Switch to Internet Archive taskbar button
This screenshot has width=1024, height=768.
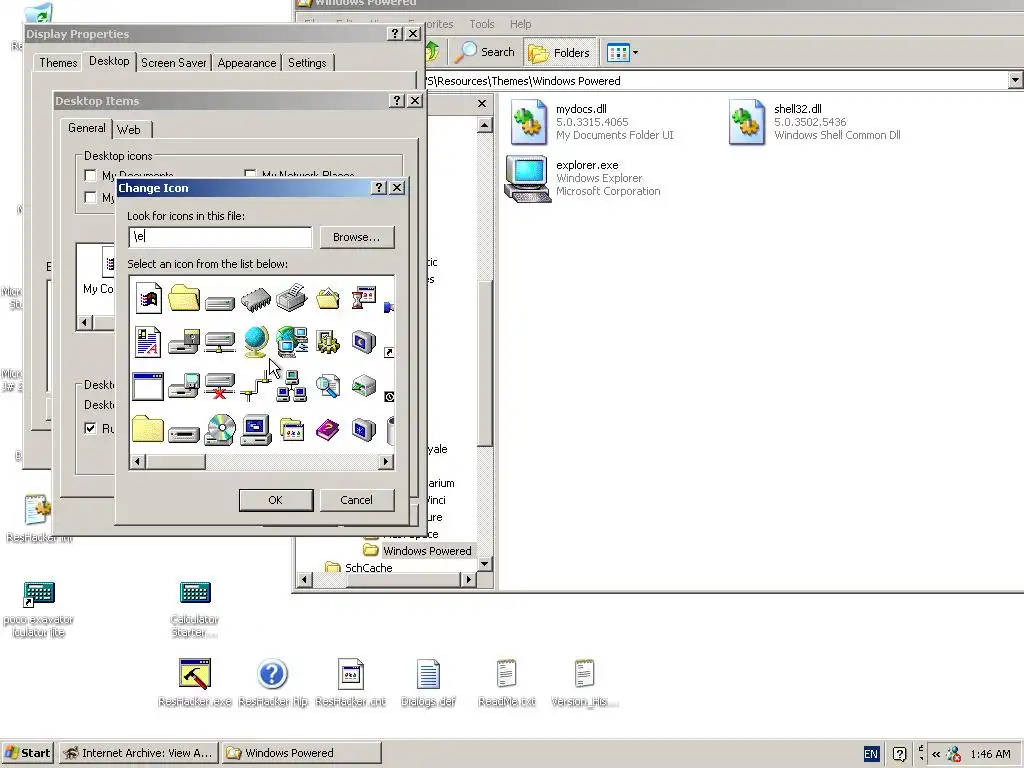click(x=138, y=753)
